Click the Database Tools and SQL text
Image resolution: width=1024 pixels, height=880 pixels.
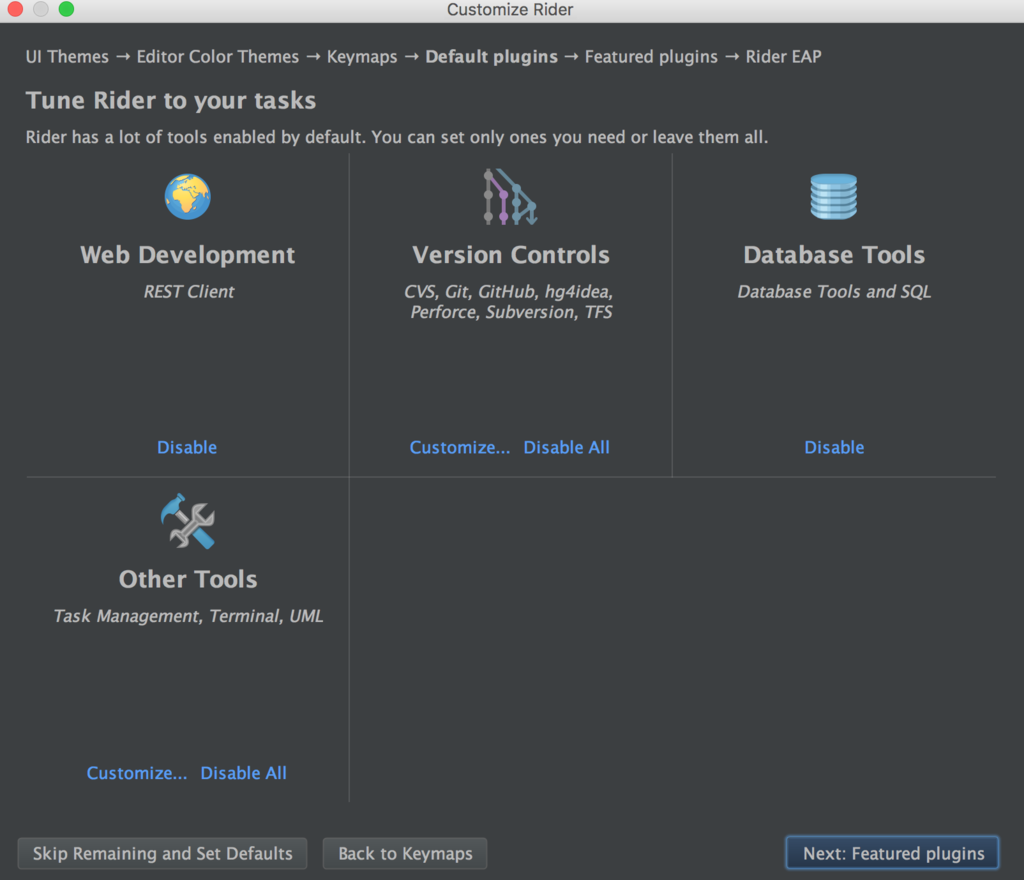tap(834, 291)
